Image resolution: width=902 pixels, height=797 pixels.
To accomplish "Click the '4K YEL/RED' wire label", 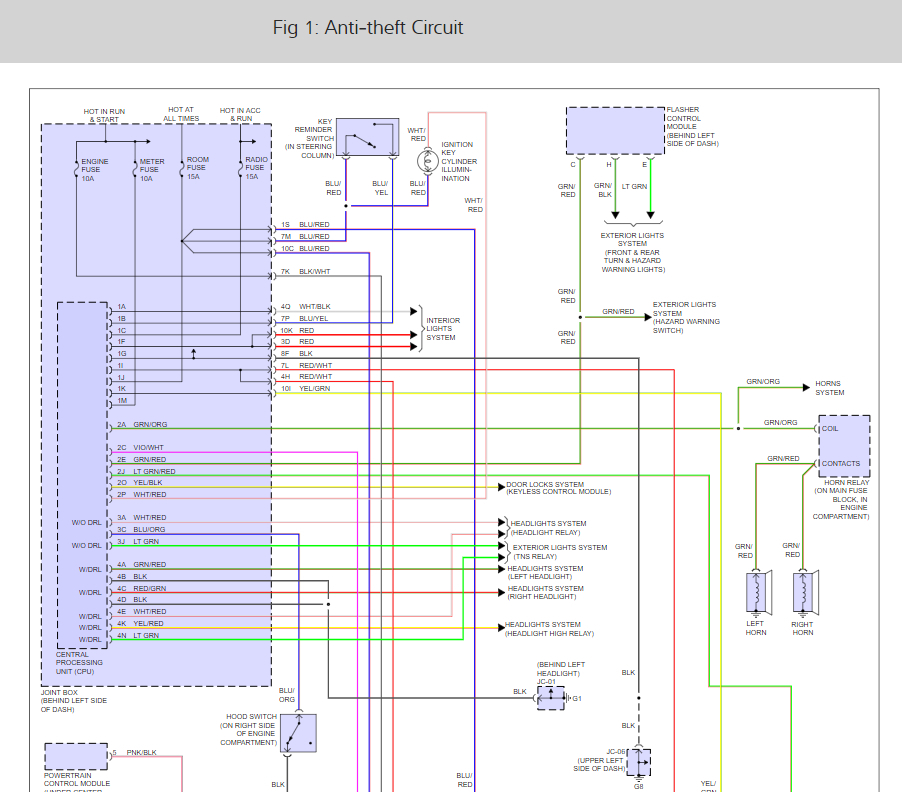I will pyautogui.click(x=140, y=623).
